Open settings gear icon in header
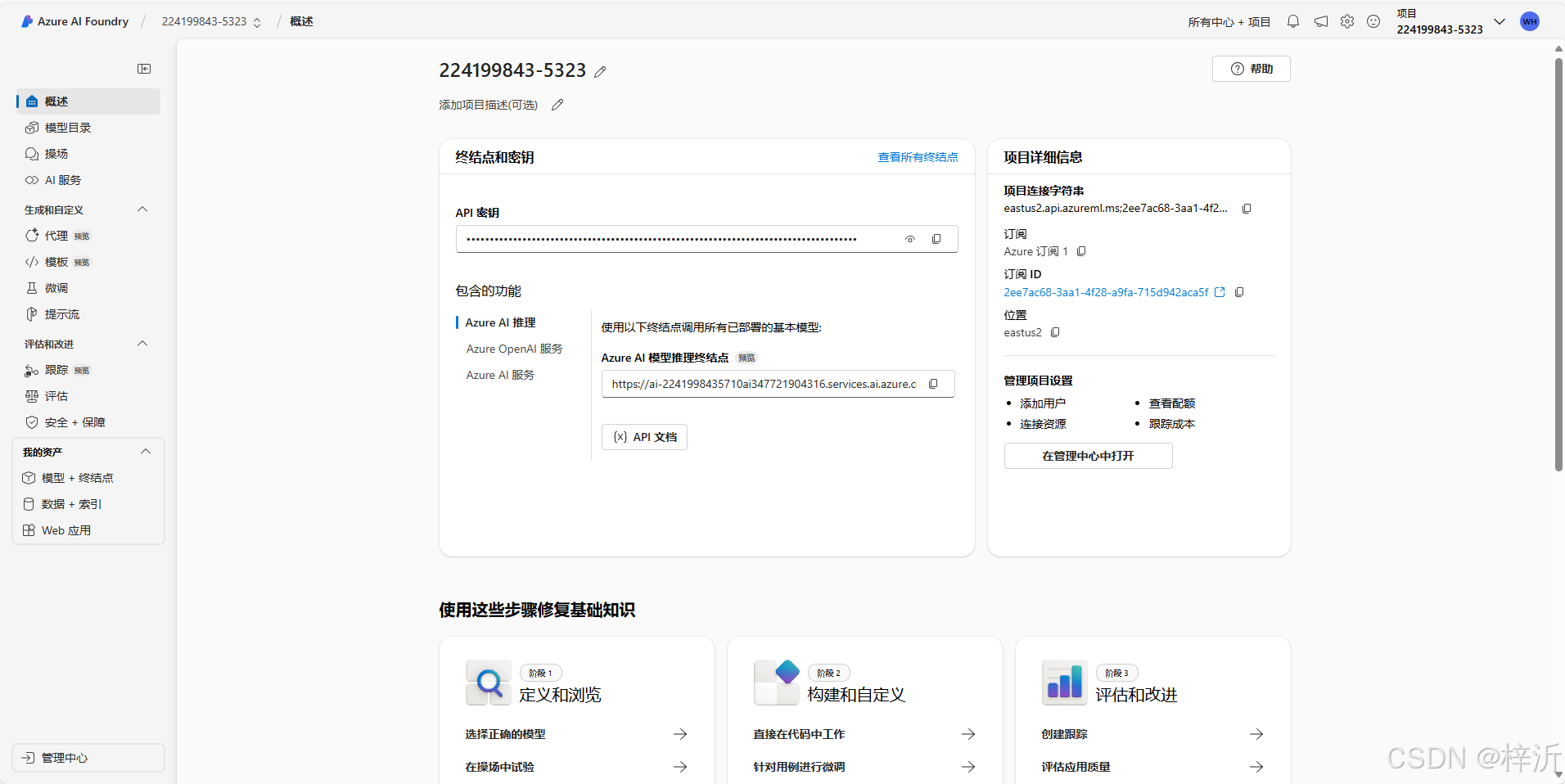Screen dimensions: 1565x784 click(1347, 21)
